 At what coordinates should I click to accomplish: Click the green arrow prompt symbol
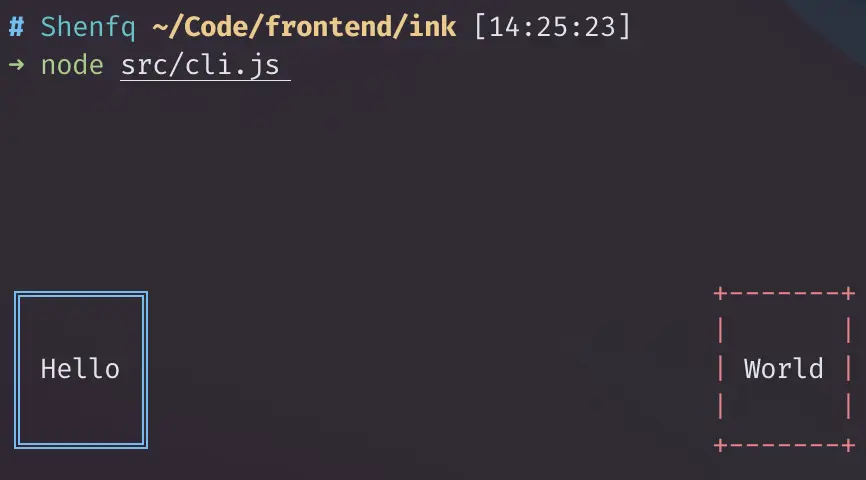coord(17,65)
